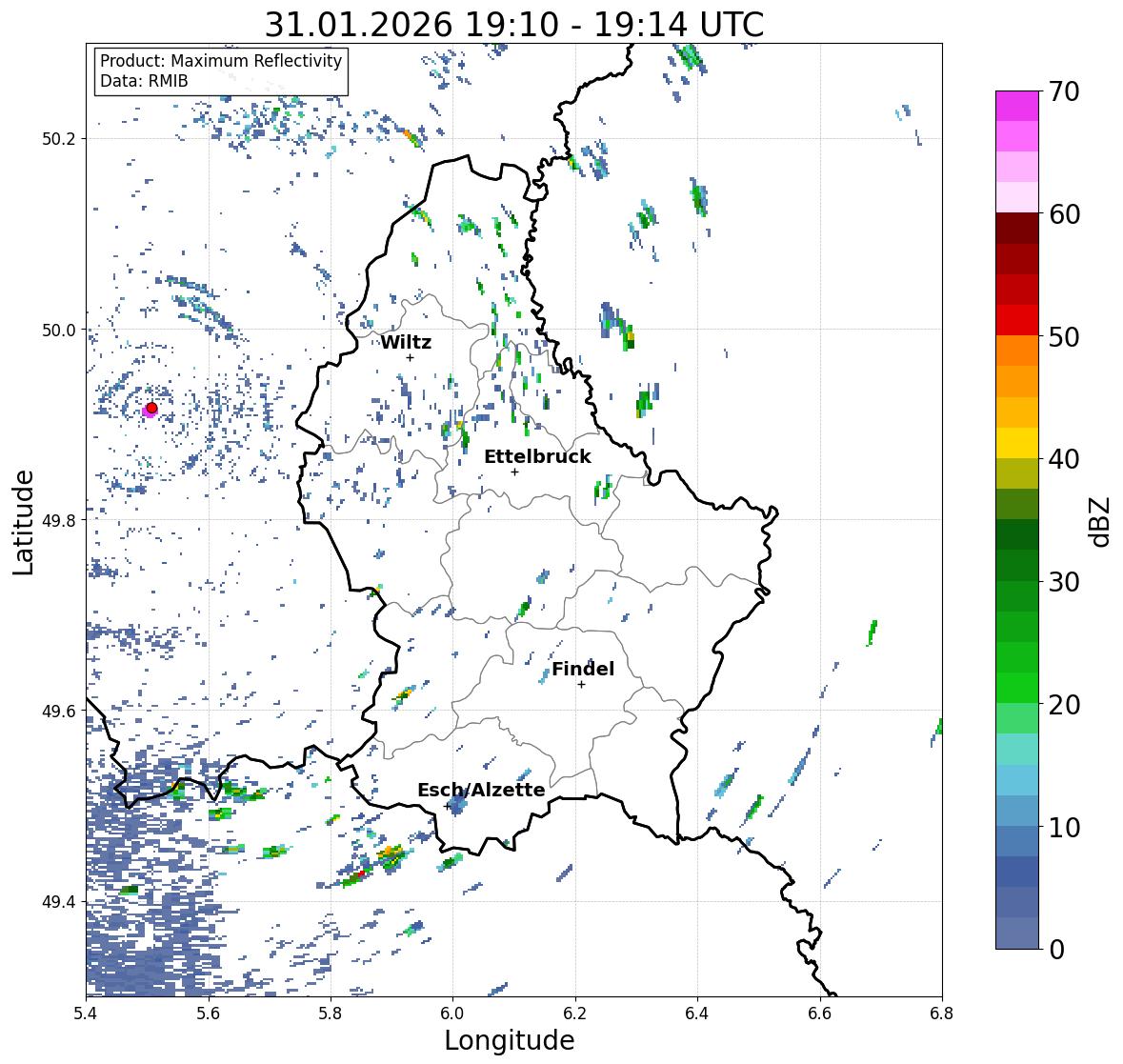Pick the yellow swatch near 40 dBZ
Screen dimensions: 1123x1064
pos(1017,443)
